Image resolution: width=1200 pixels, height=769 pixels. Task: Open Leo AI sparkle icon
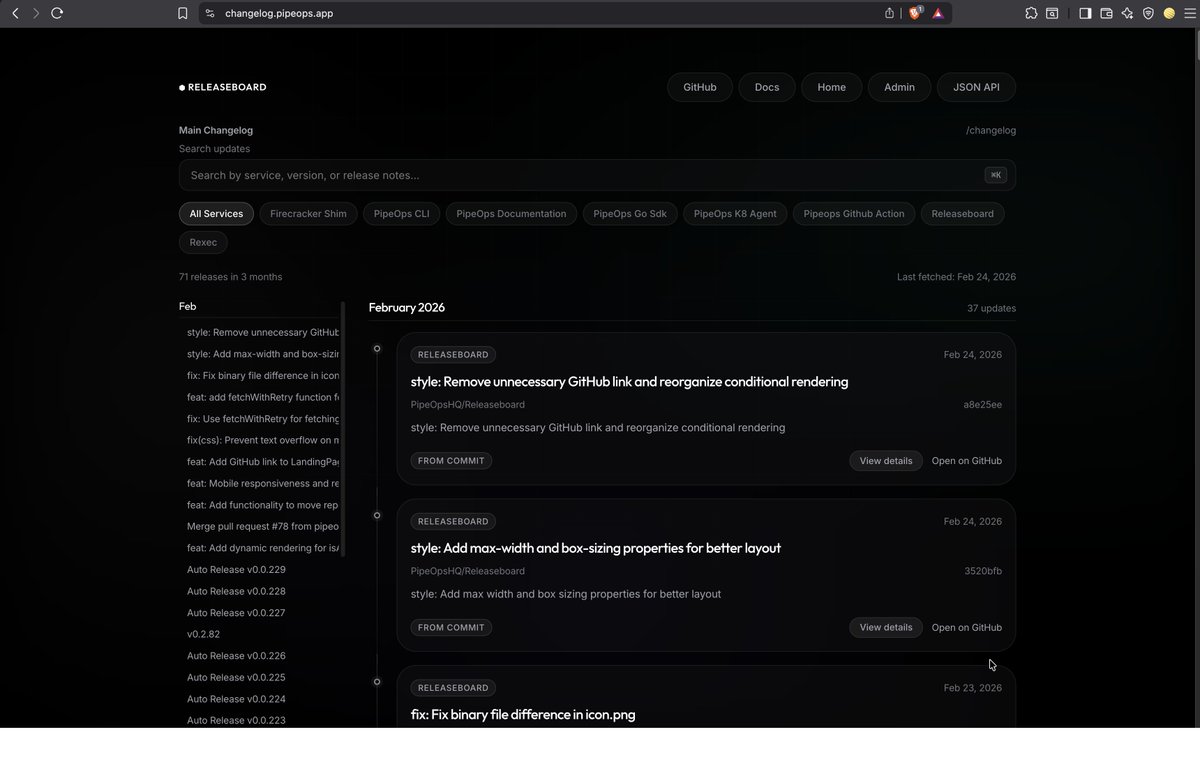pos(1127,13)
